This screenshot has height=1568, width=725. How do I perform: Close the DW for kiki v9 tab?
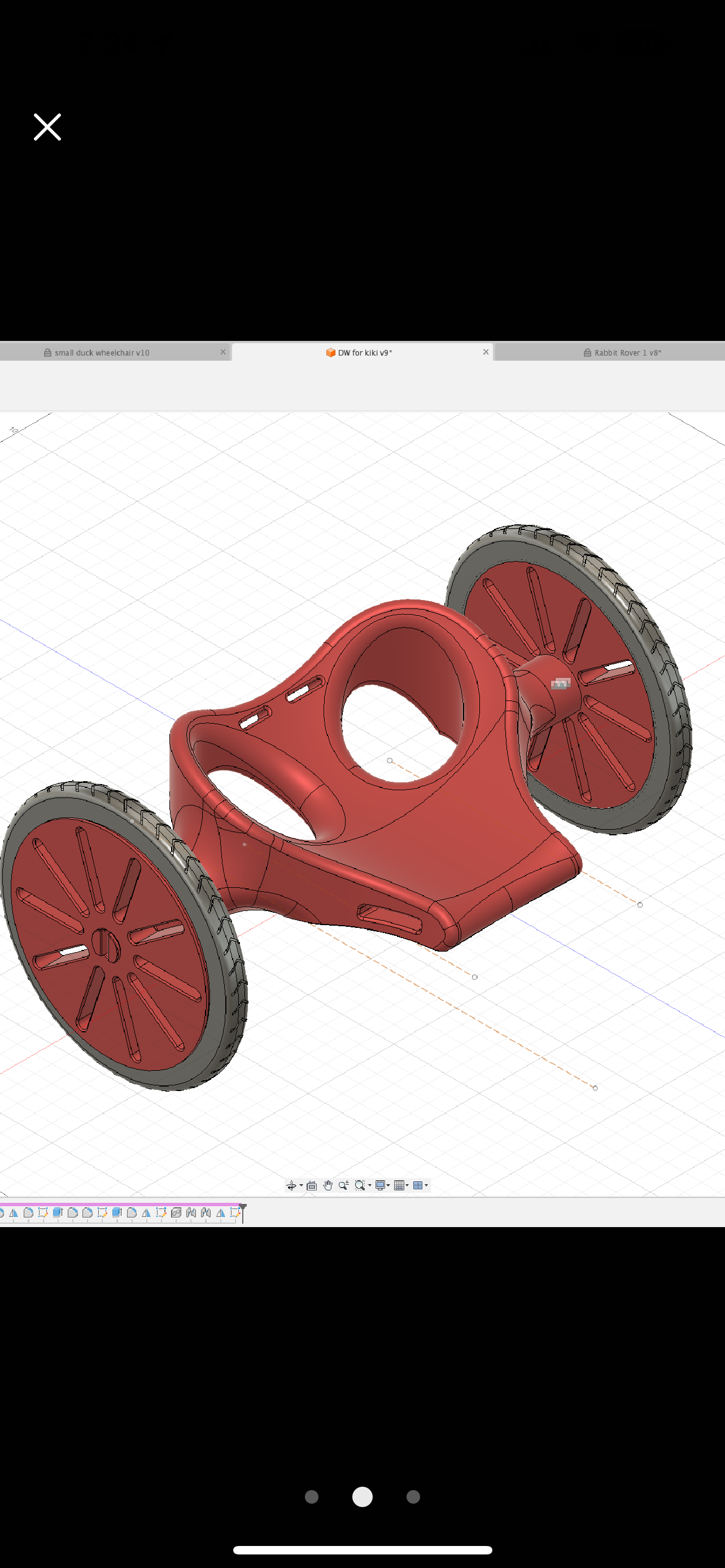tap(486, 352)
